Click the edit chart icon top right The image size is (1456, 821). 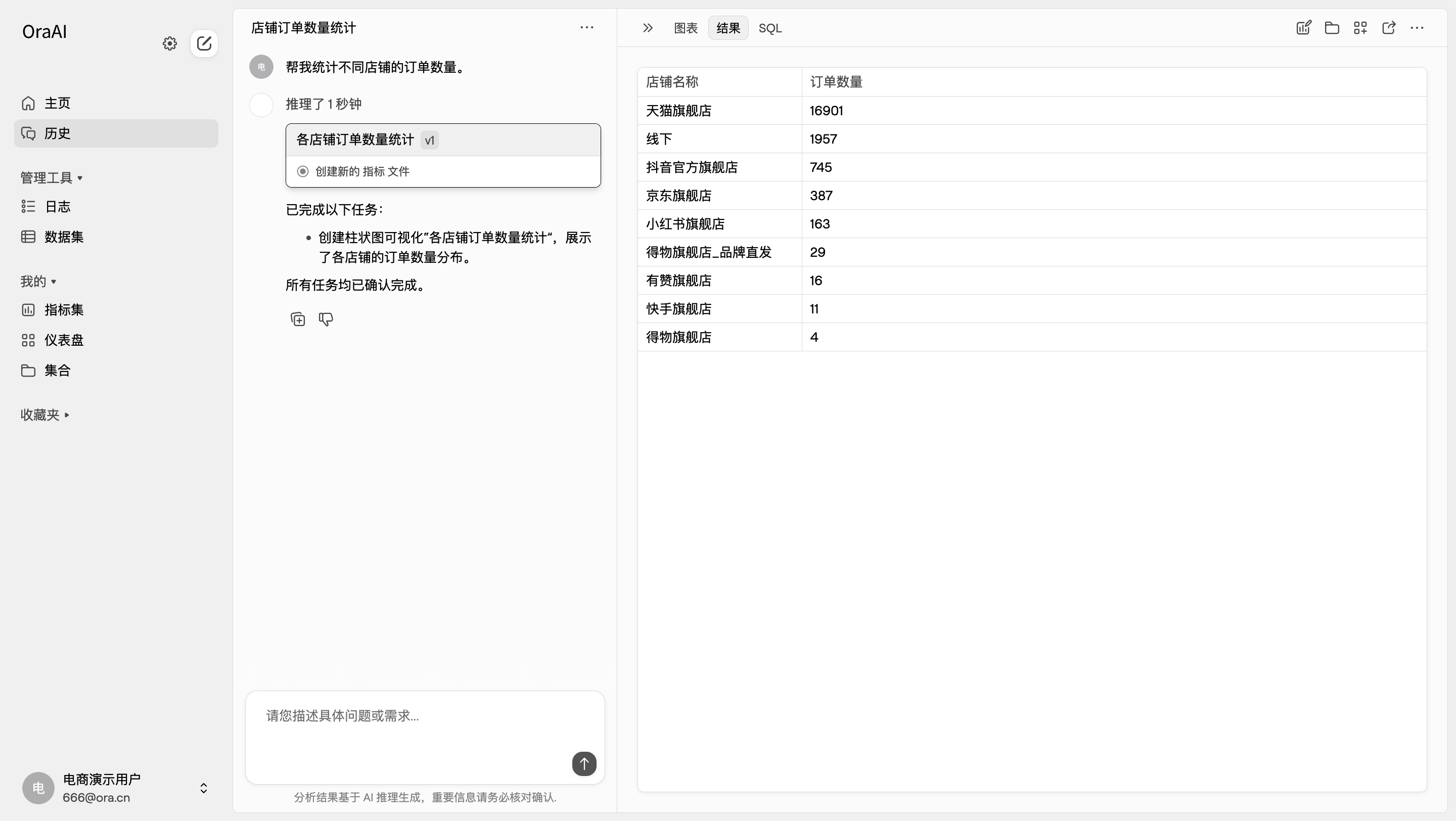click(x=1303, y=28)
